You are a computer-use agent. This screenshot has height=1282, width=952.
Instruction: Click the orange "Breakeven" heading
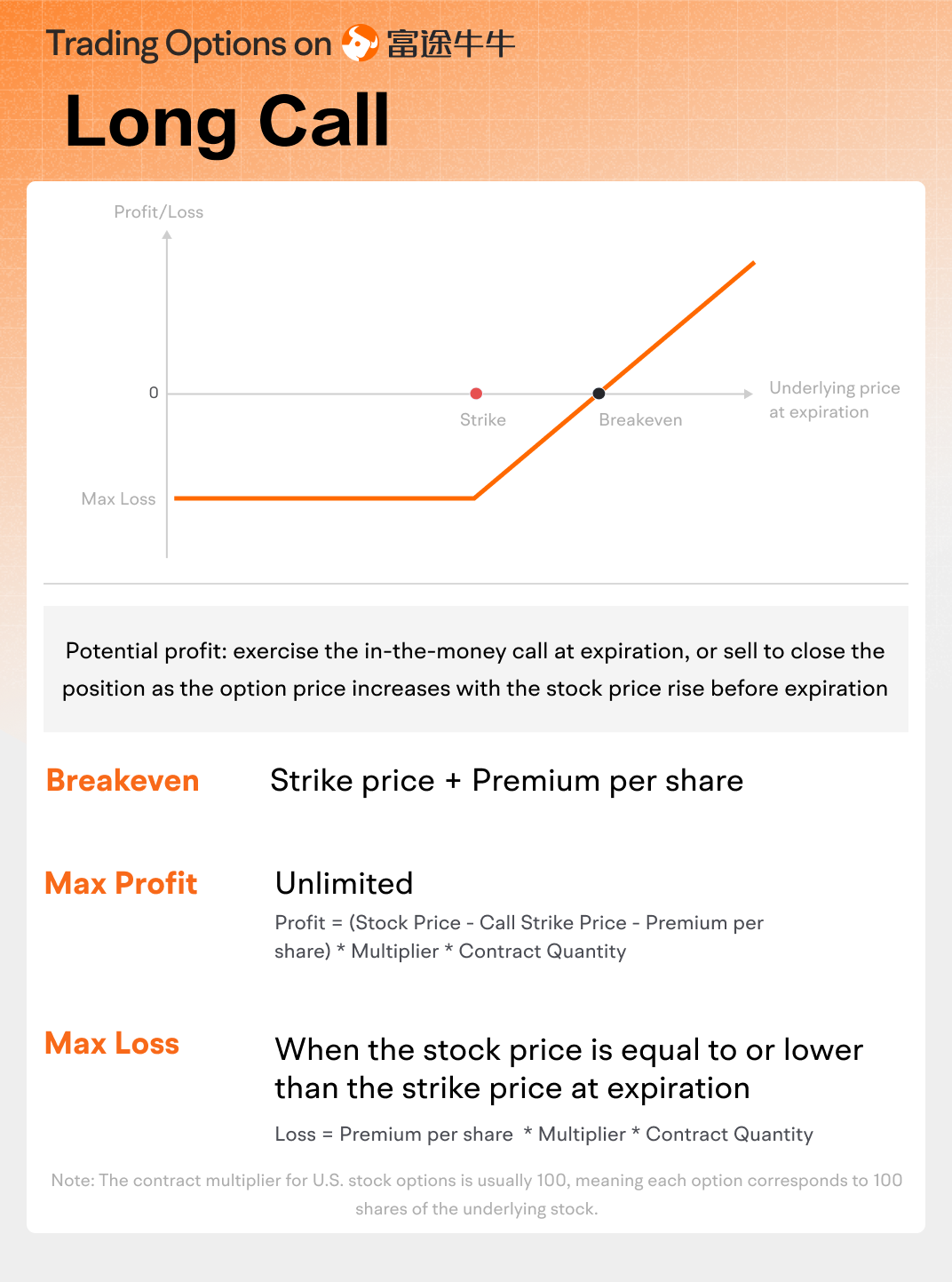(x=123, y=780)
